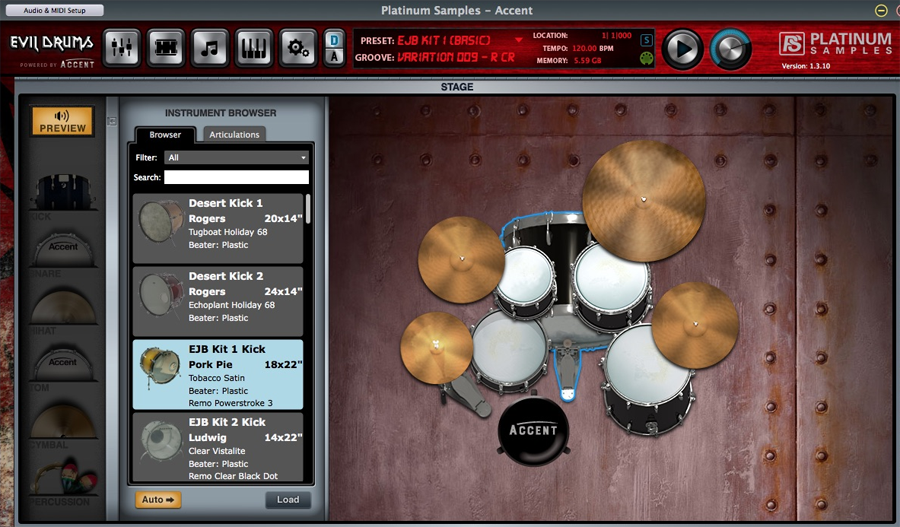The width and height of the screenshot is (900, 527).
Task: Click the right rack tom on stage
Action: pos(612,287)
